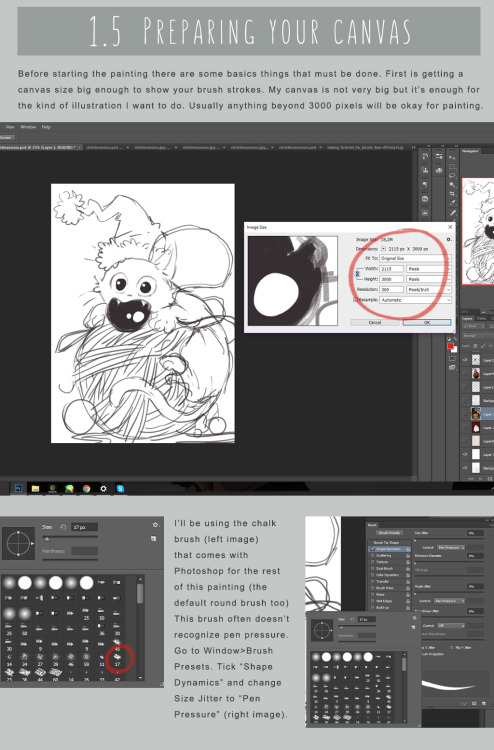Open the View menu
The height and width of the screenshot is (750, 494).
pos(10,127)
